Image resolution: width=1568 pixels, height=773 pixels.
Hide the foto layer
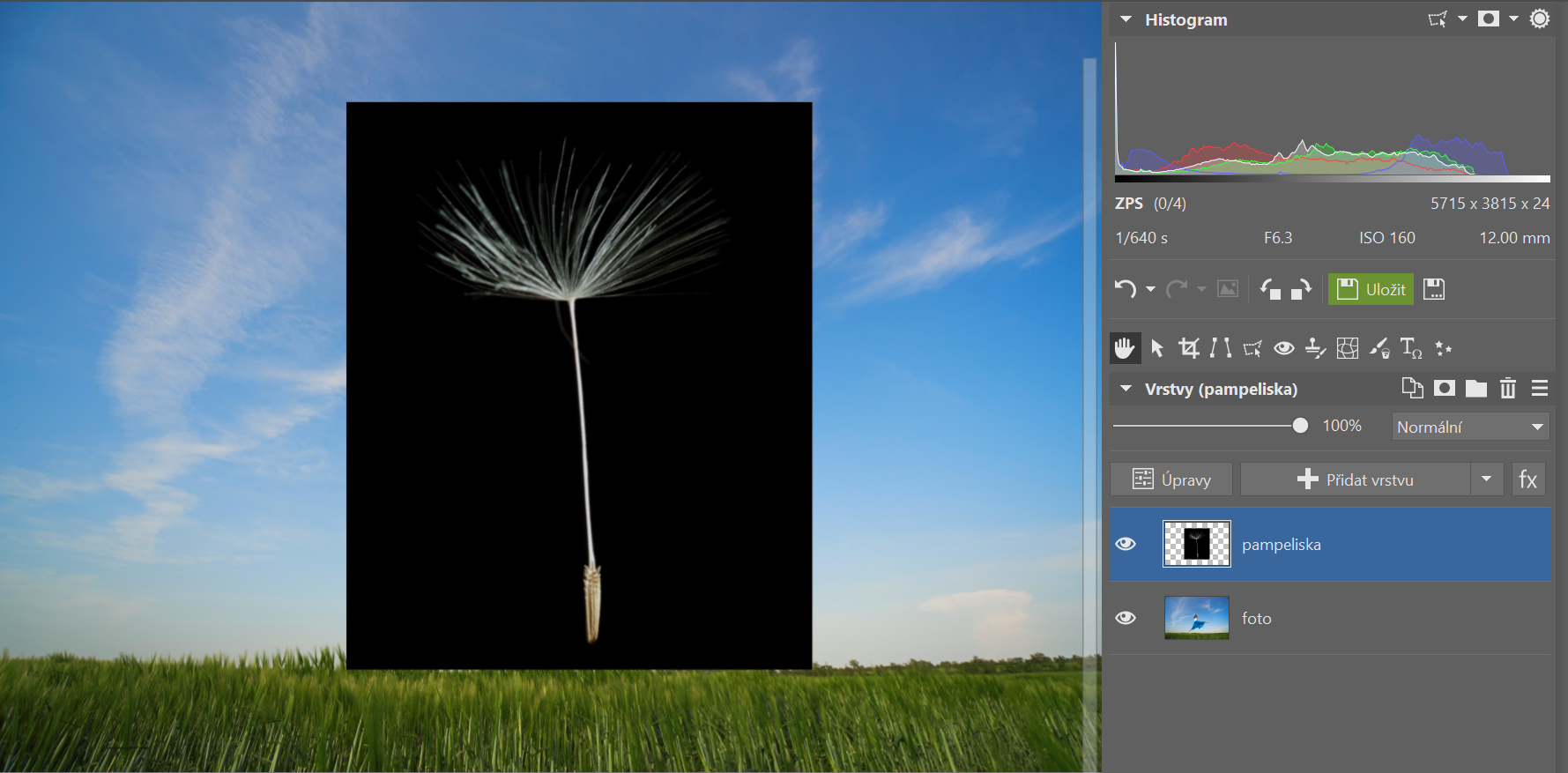[x=1126, y=618]
